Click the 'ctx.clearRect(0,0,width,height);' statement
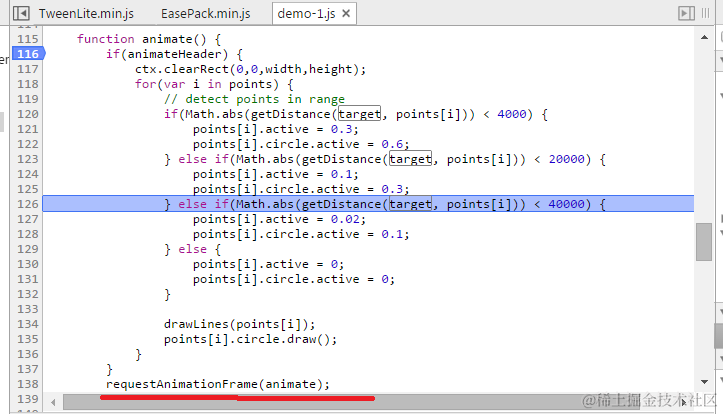 click(x=250, y=69)
